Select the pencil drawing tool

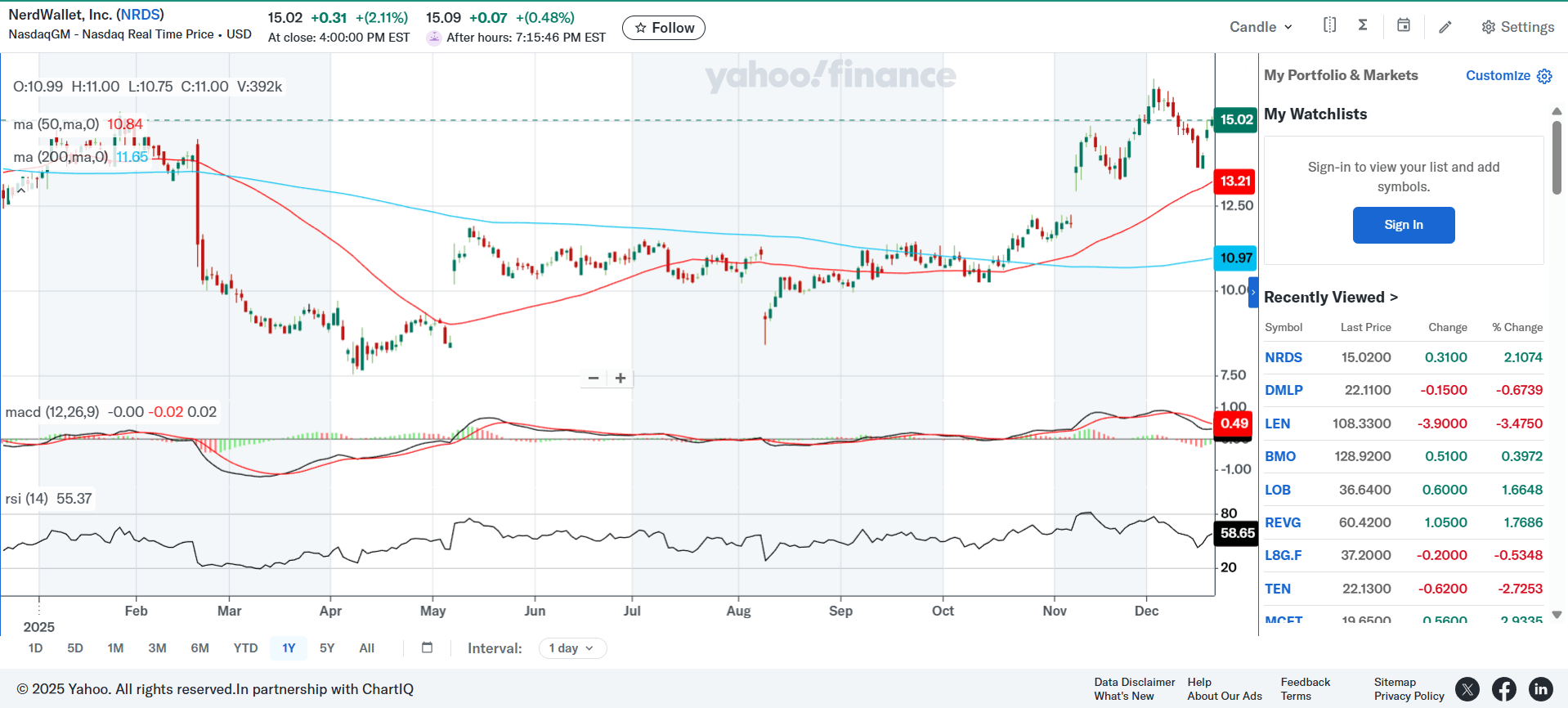tap(1445, 27)
